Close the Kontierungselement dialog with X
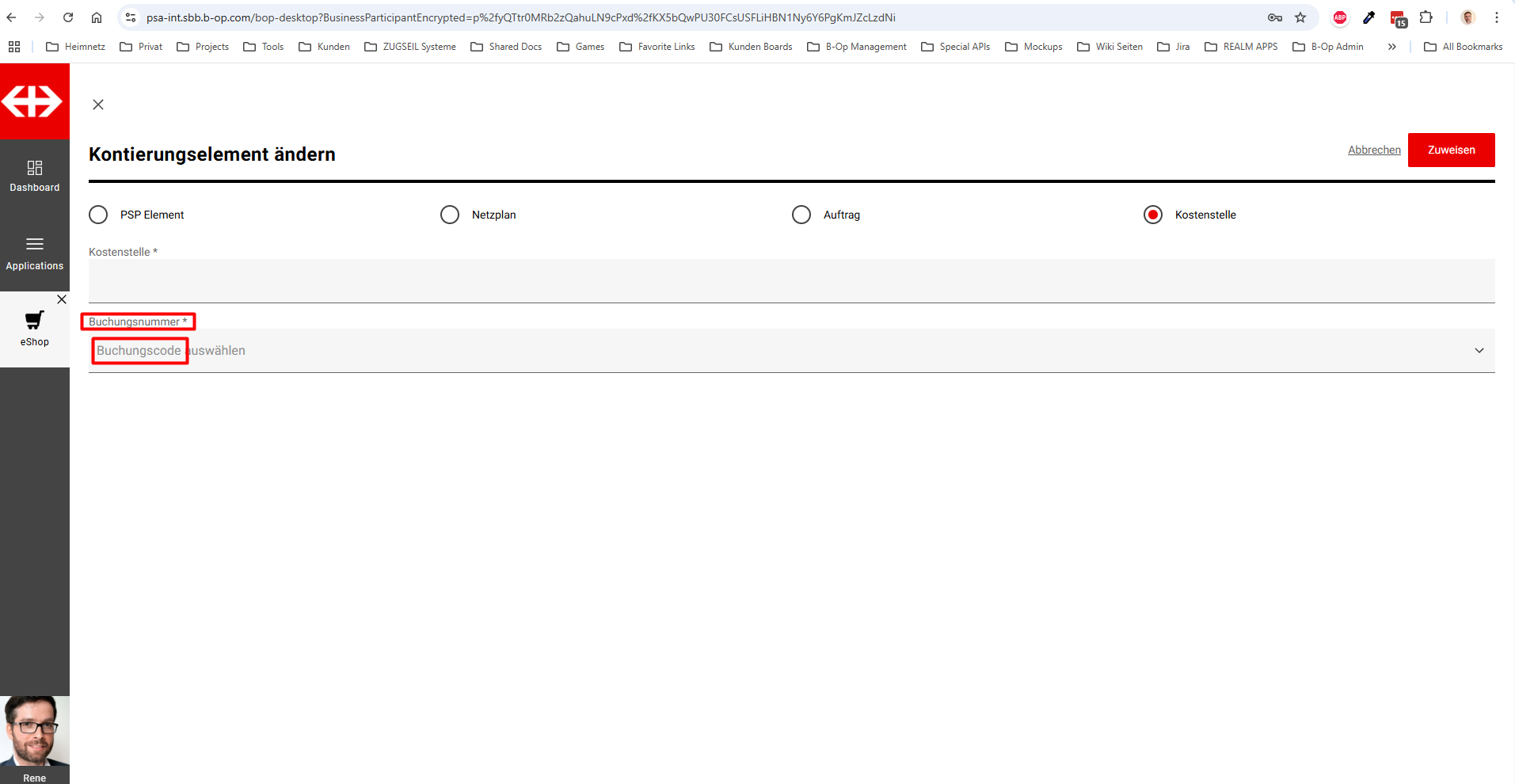Screen dimensions: 1515x784 98,105
